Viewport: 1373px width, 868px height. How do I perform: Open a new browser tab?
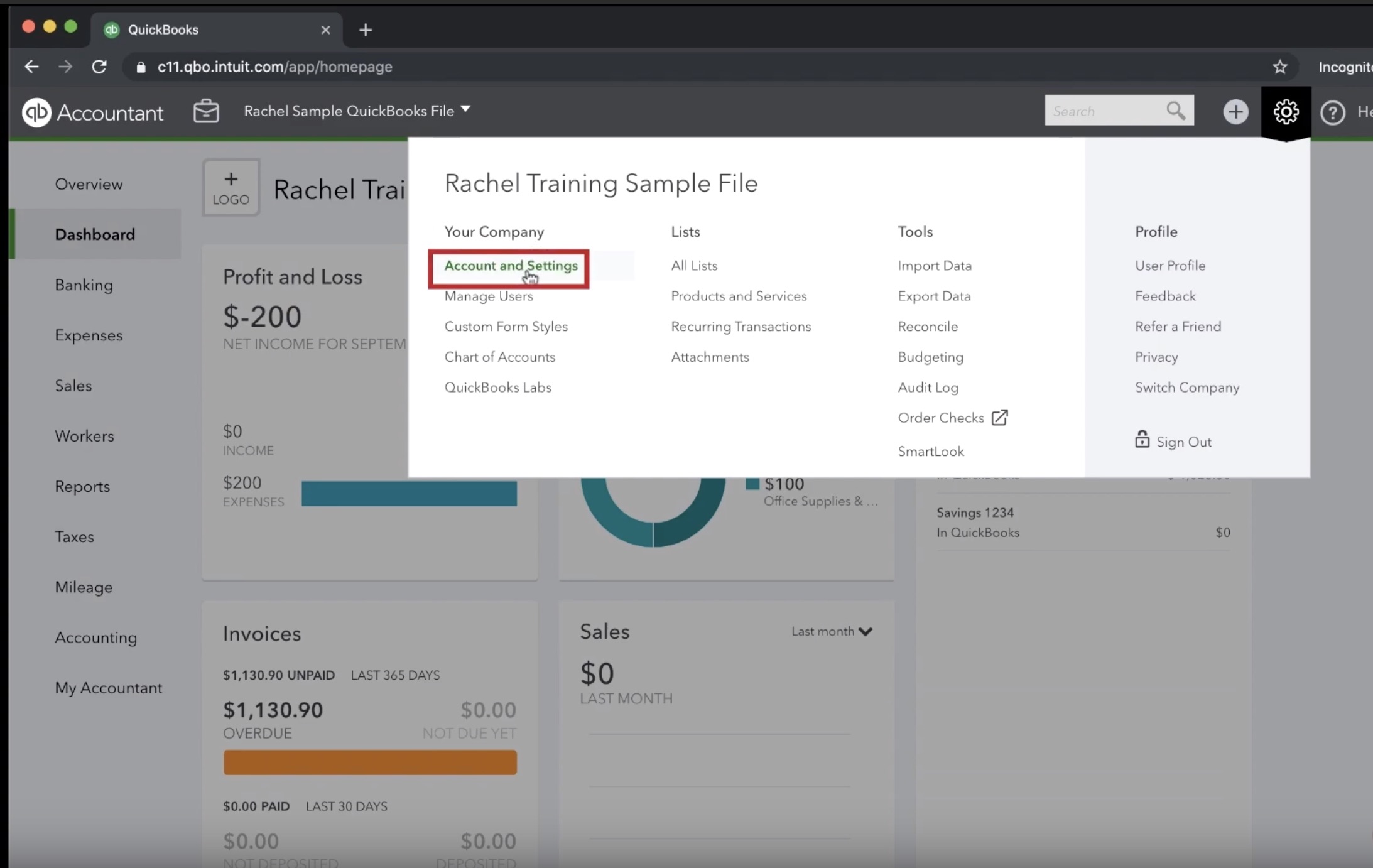(x=366, y=30)
